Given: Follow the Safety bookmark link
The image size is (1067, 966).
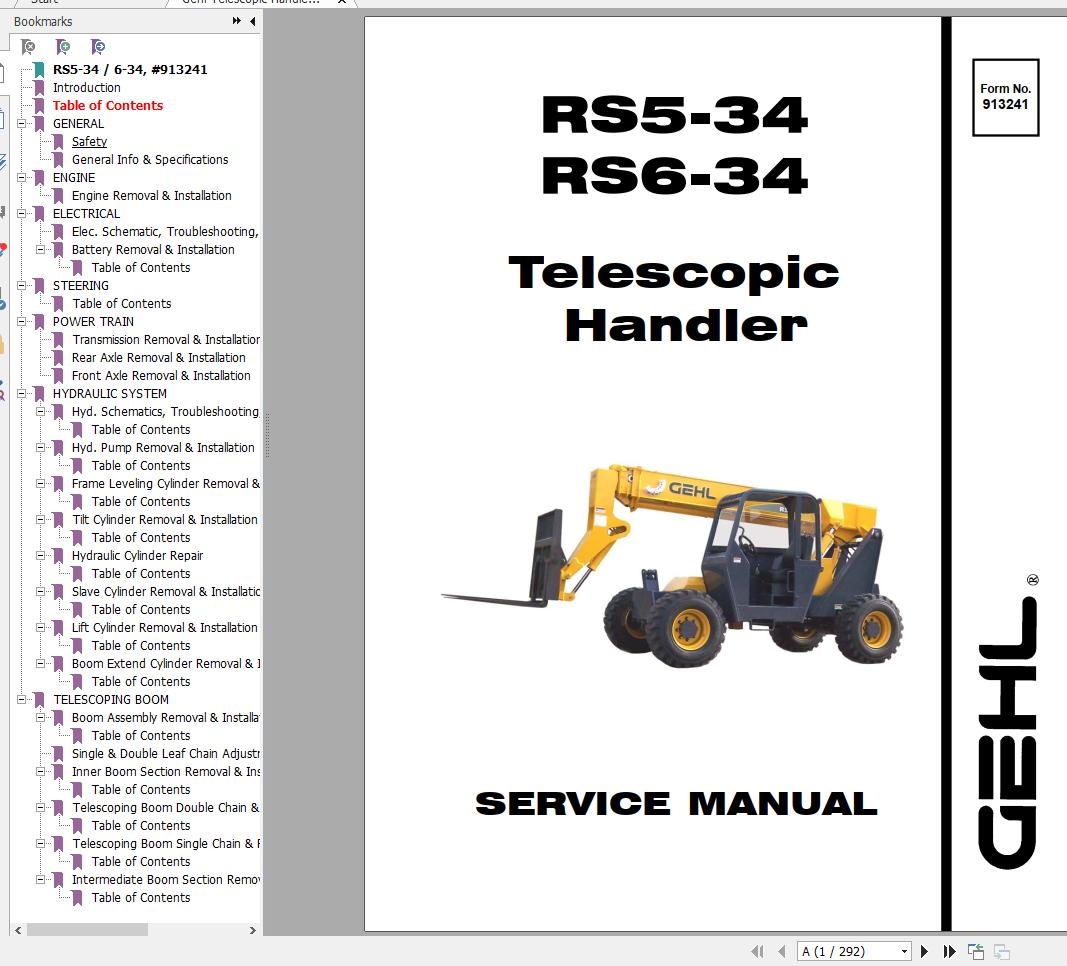Looking at the screenshot, I should tap(88, 141).
